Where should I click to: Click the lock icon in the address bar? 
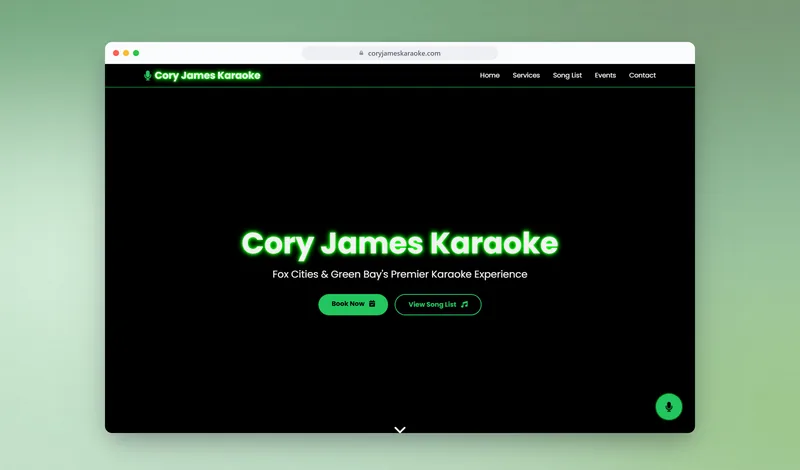pyautogui.click(x=361, y=53)
